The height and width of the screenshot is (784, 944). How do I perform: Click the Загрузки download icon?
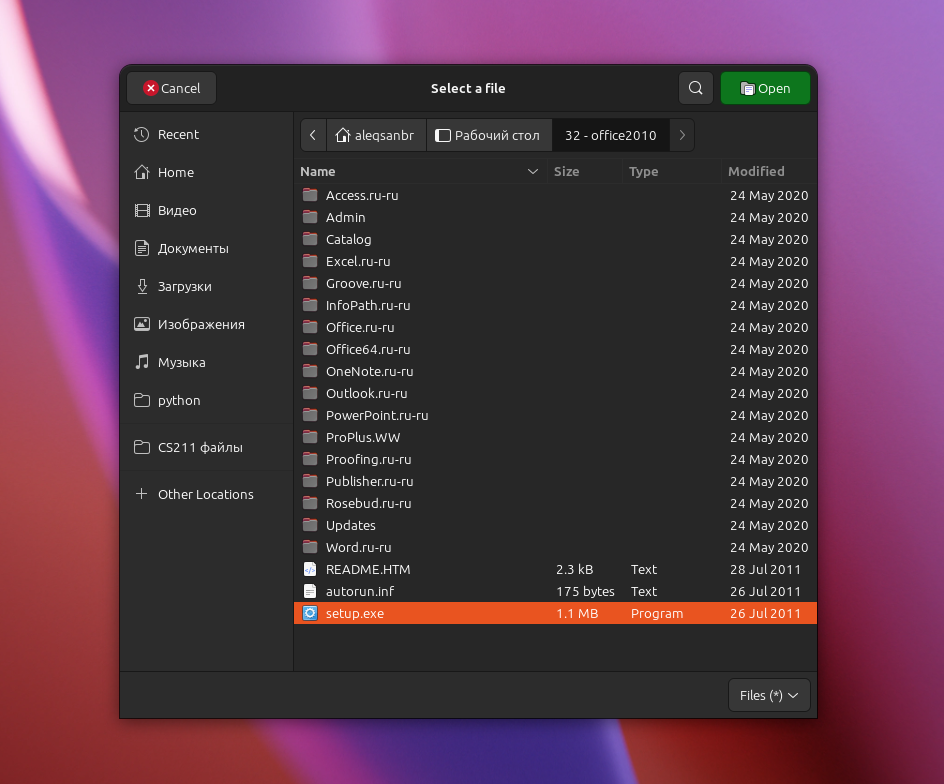tap(141, 286)
